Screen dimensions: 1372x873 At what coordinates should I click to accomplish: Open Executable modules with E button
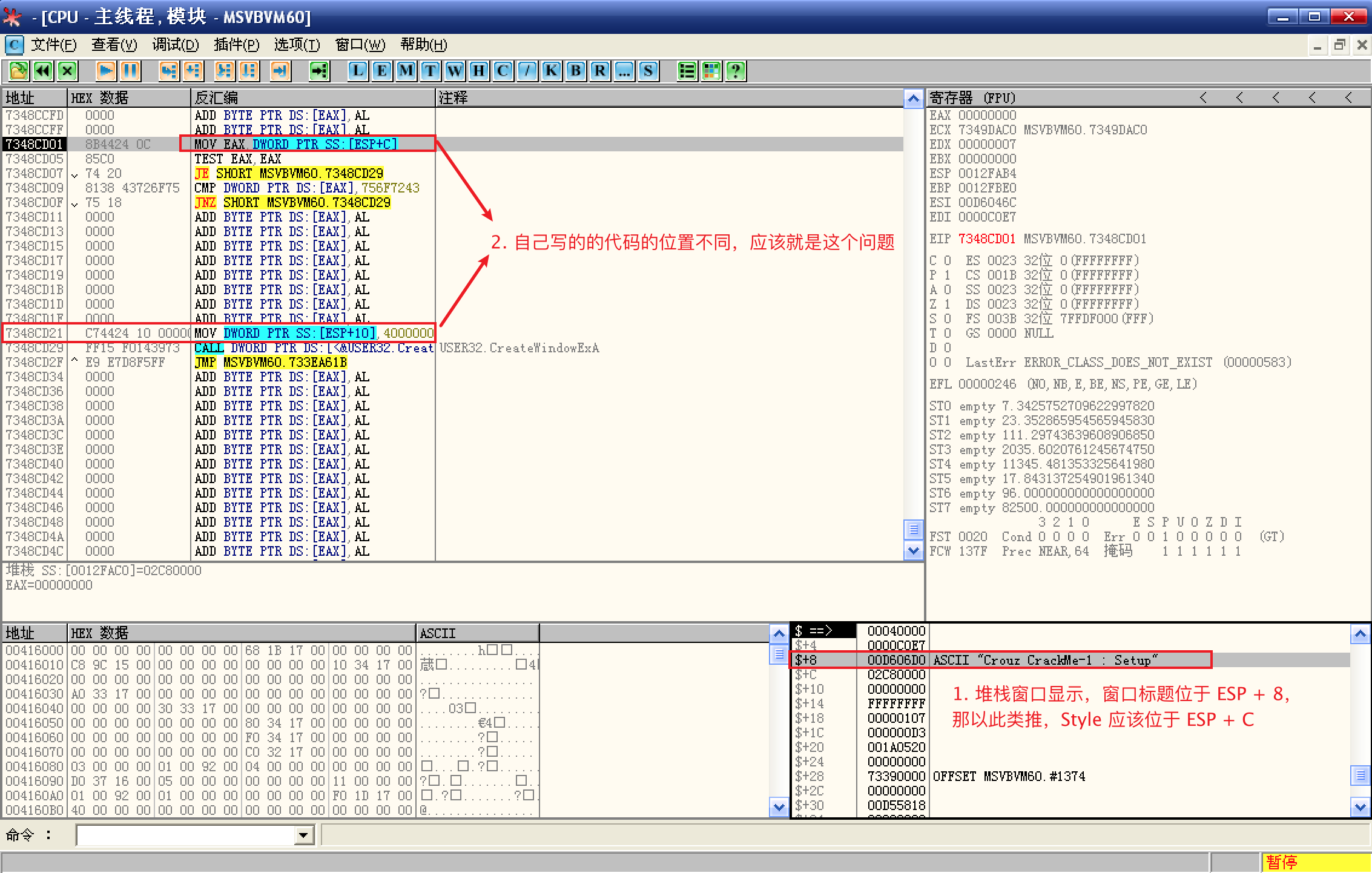click(x=382, y=71)
